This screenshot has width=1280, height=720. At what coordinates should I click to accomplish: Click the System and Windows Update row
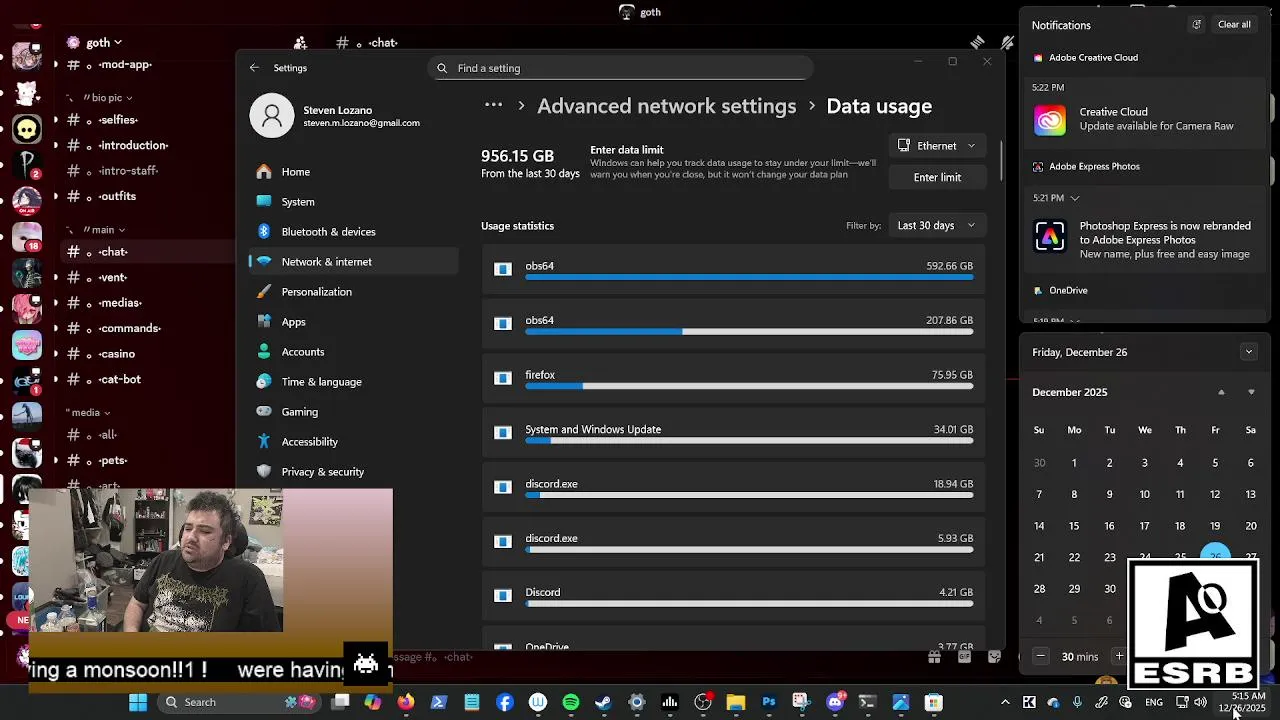(733, 432)
